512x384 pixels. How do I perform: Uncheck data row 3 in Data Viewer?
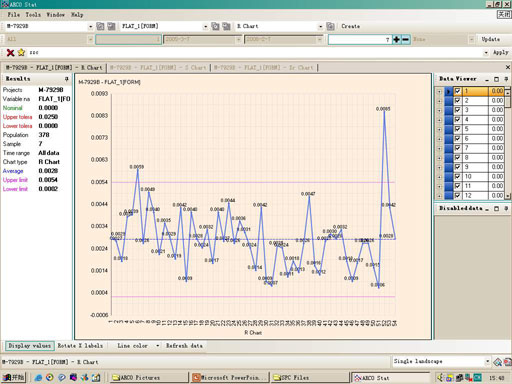pos(458,110)
